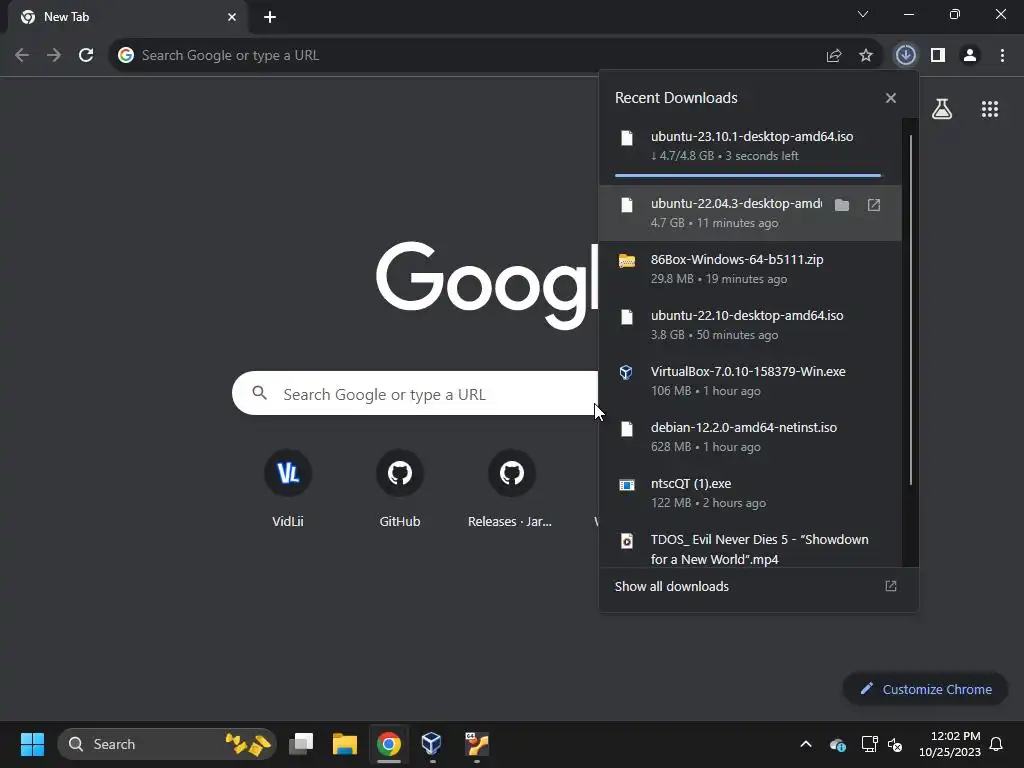Close the Recent Downloads popup
This screenshot has height=768, width=1024.
(x=891, y=98)
